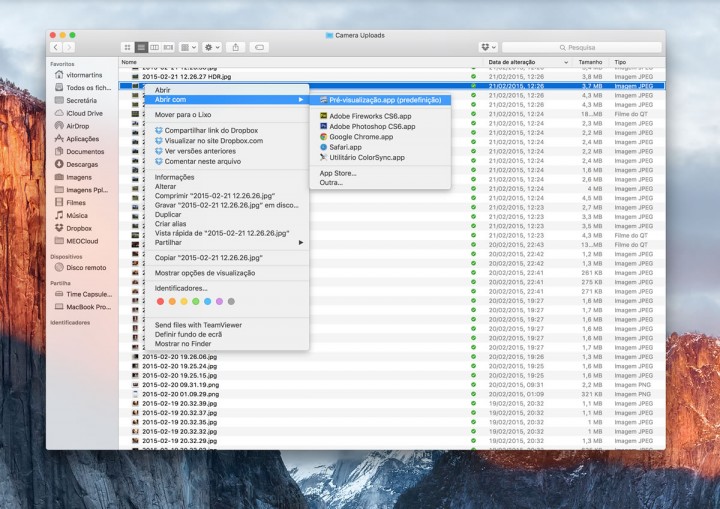
Task: Open the arrange-by grid dropdown
Action: (x=188, y=47)
